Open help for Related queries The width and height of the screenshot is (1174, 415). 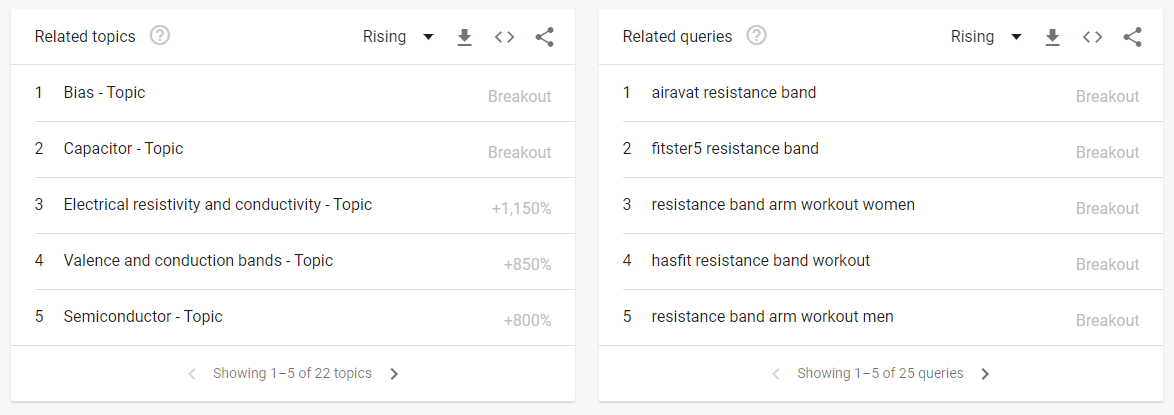(757, 36)
